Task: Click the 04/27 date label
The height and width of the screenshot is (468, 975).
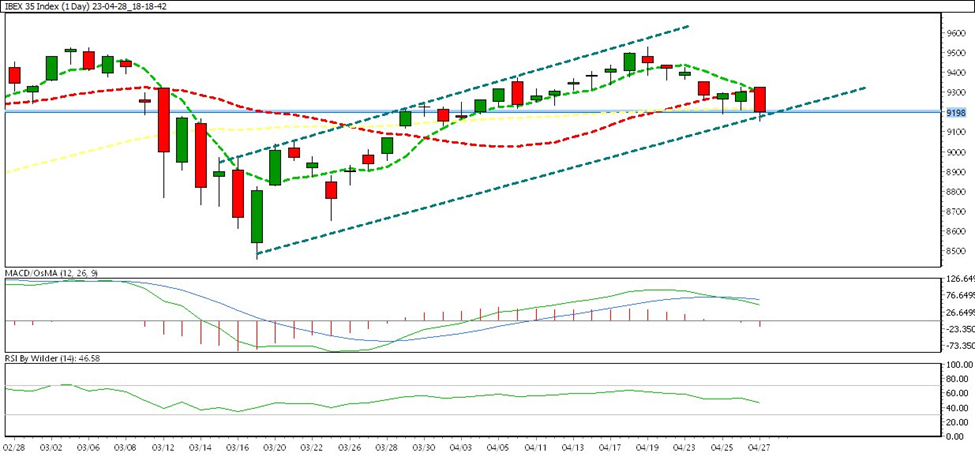Action: (759, 446)
